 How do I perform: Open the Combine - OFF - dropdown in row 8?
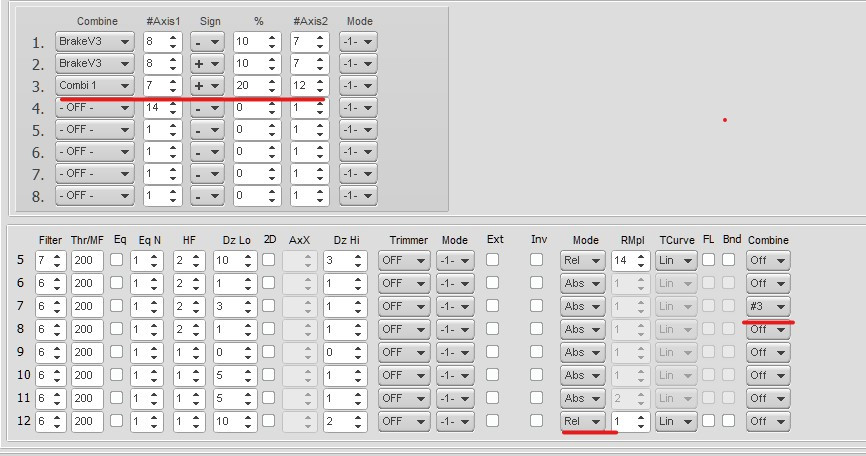click(94, 195)
